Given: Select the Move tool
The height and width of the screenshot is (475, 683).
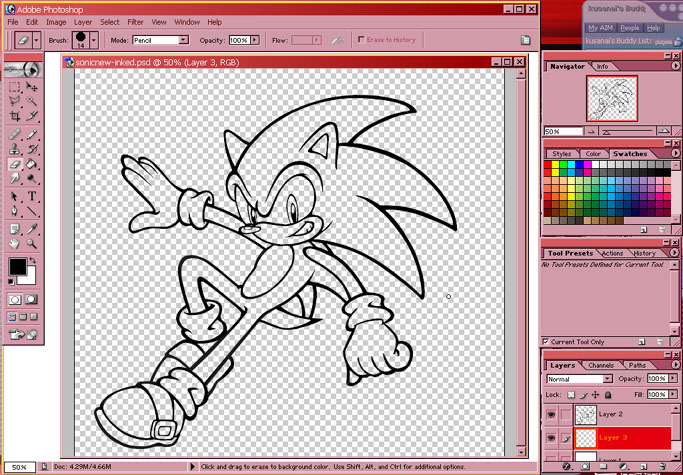Looking at the screenshot, I should 31,86.
